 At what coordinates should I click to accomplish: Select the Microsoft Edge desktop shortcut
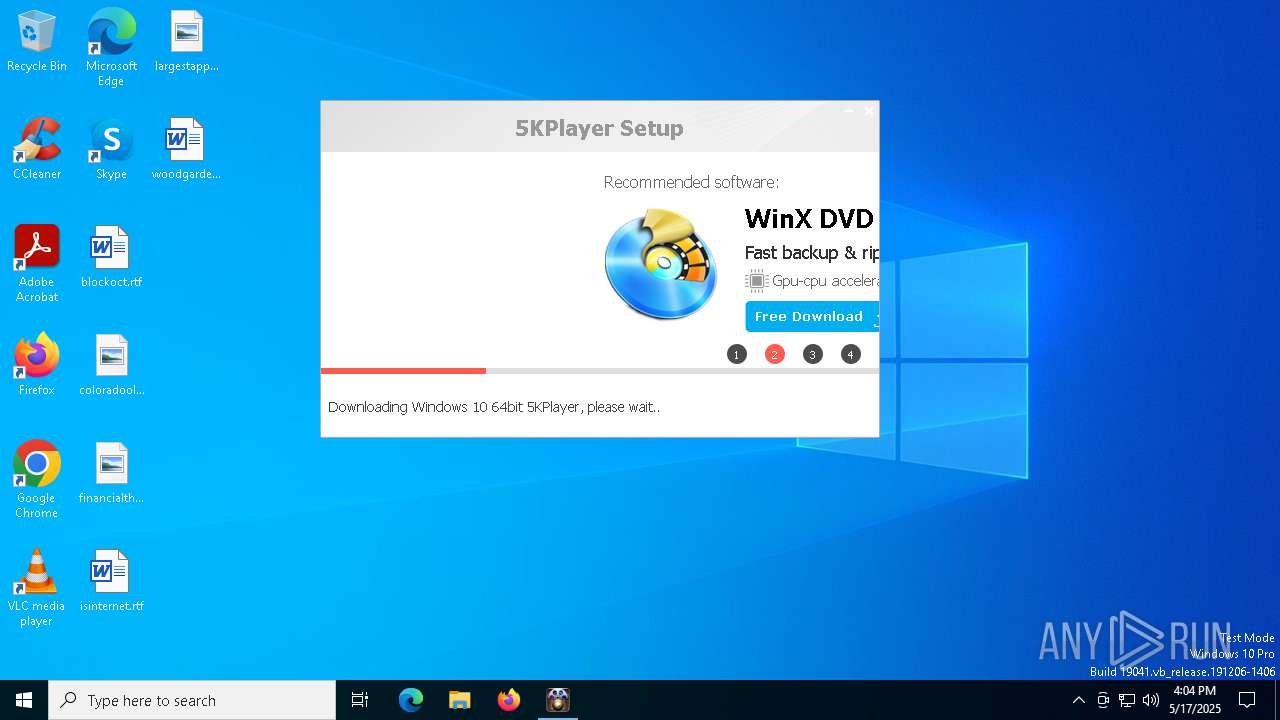(x=111, y=47)
